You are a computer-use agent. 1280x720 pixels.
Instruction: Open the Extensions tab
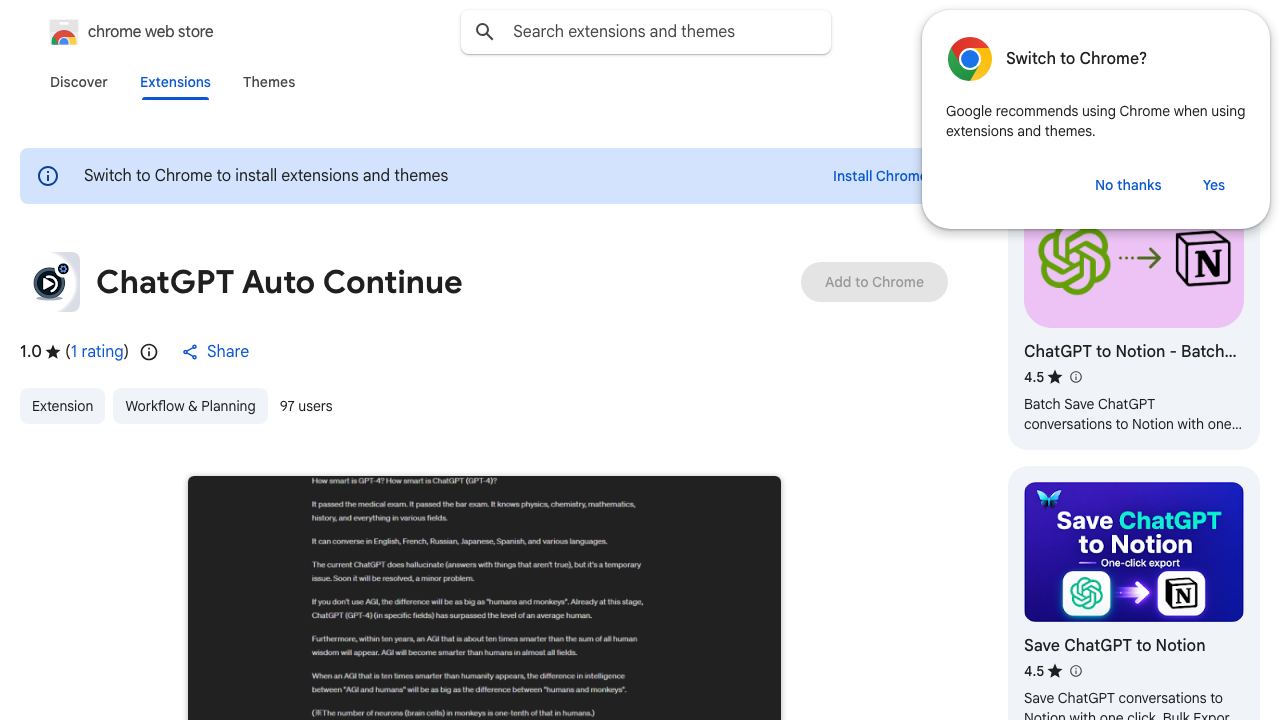coord(175,82)
